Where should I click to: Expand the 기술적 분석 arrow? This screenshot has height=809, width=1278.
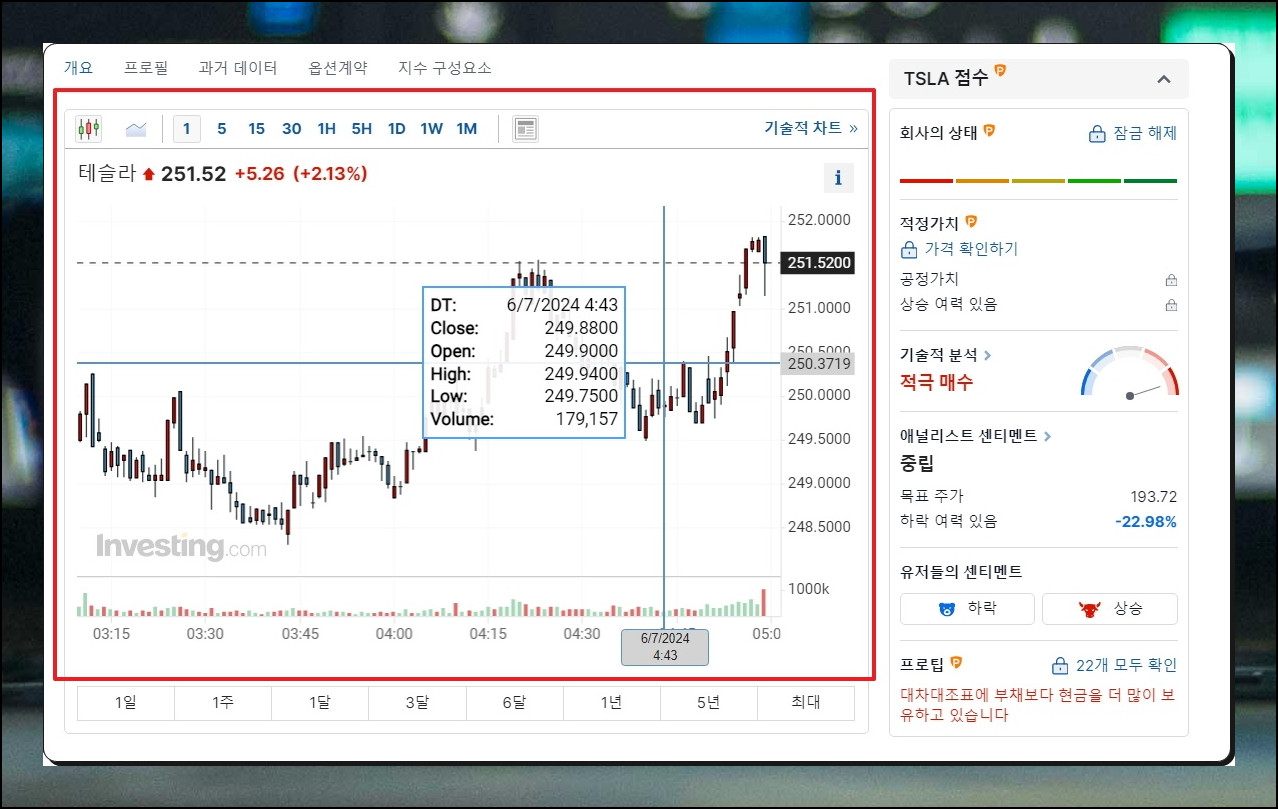pos(988,355)
